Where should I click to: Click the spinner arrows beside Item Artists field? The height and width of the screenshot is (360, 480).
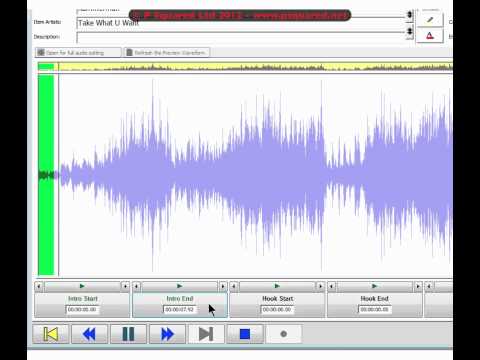[410, 16]
